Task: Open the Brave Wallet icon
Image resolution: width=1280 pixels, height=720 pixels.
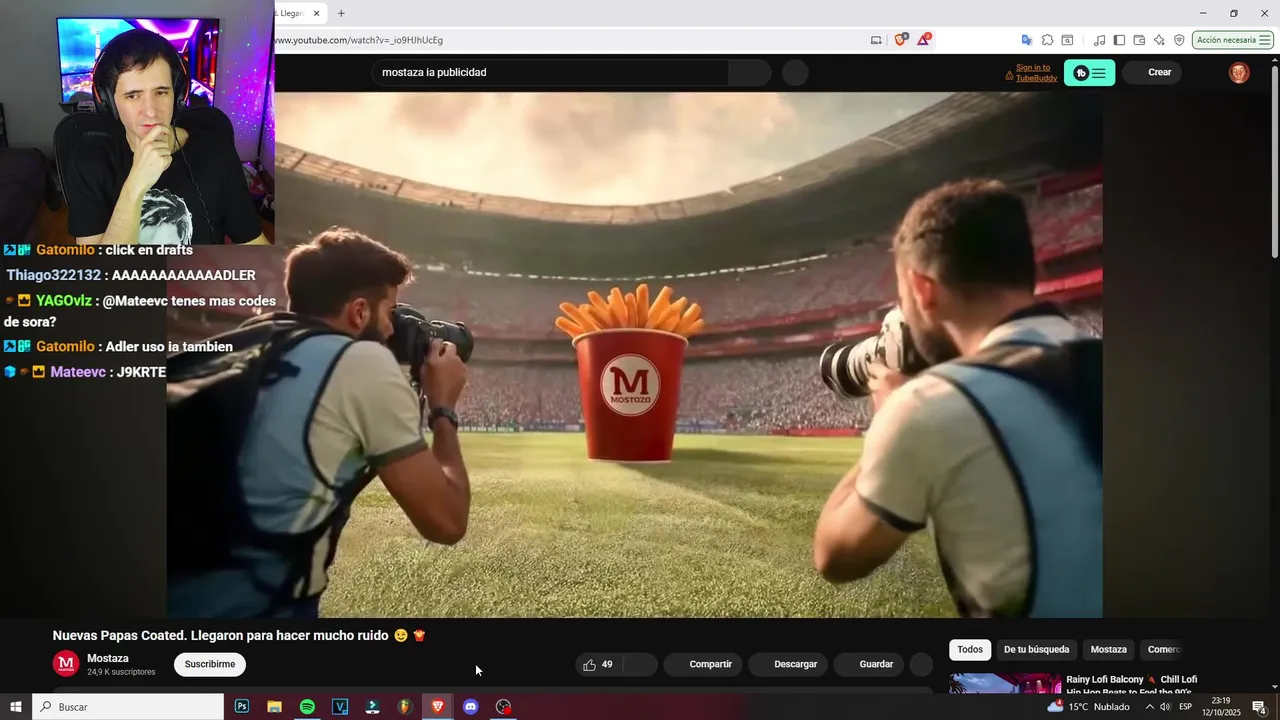Action: (1139, 40)
